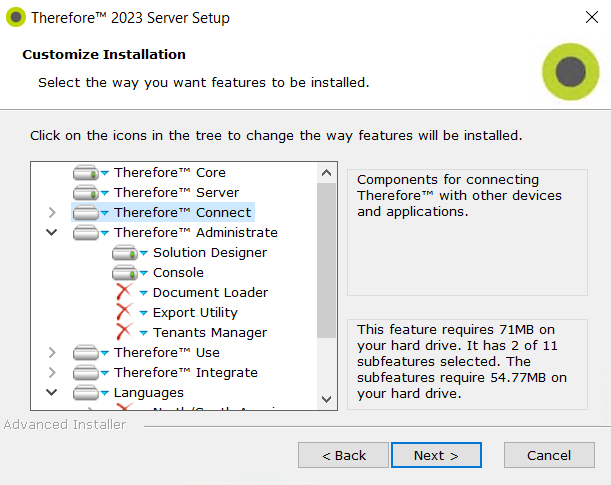
Task: Select the Tenants Manager feature
Action: (x=210, y=333)
